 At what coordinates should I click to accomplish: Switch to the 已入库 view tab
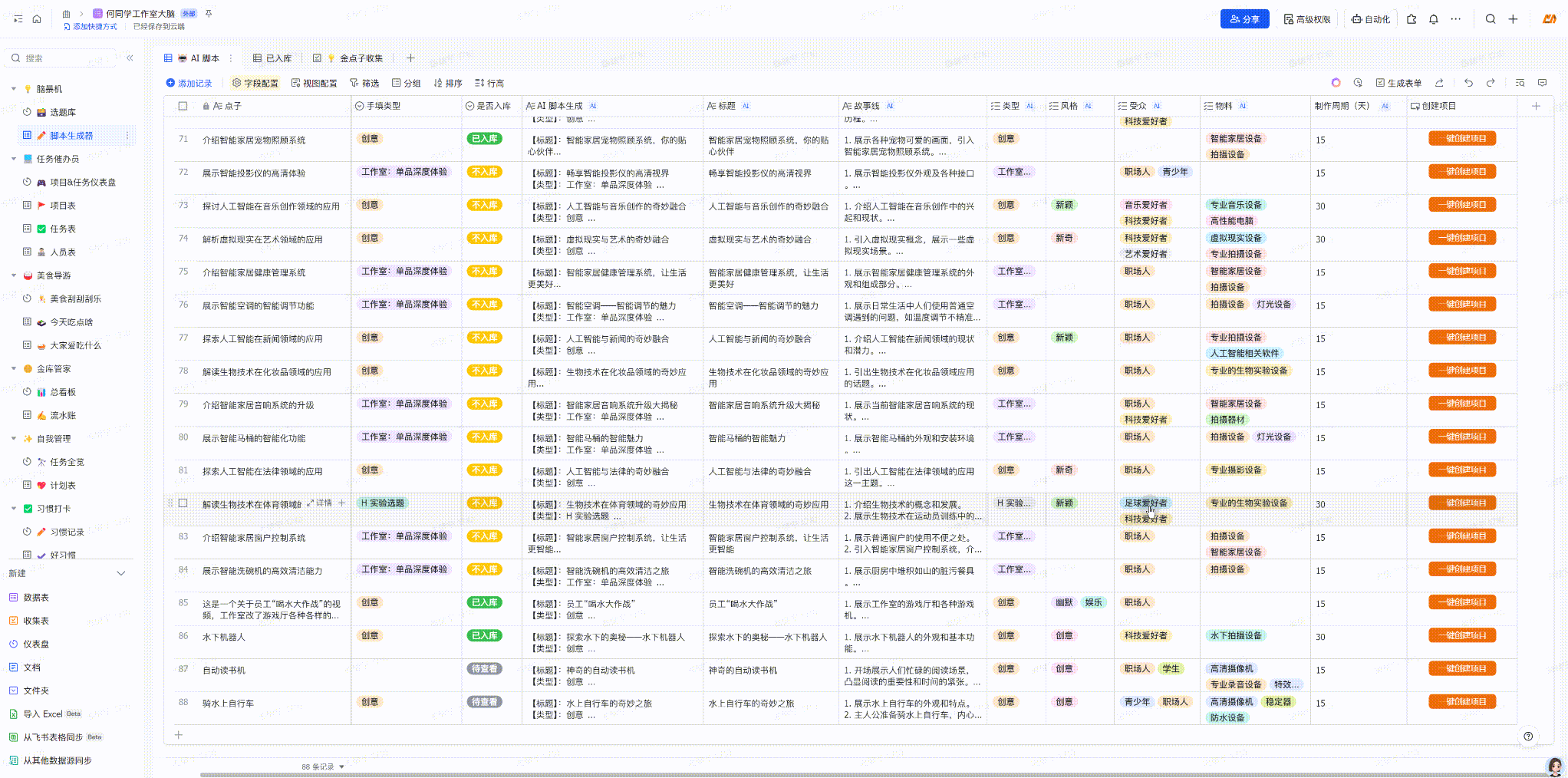point(272,58)
